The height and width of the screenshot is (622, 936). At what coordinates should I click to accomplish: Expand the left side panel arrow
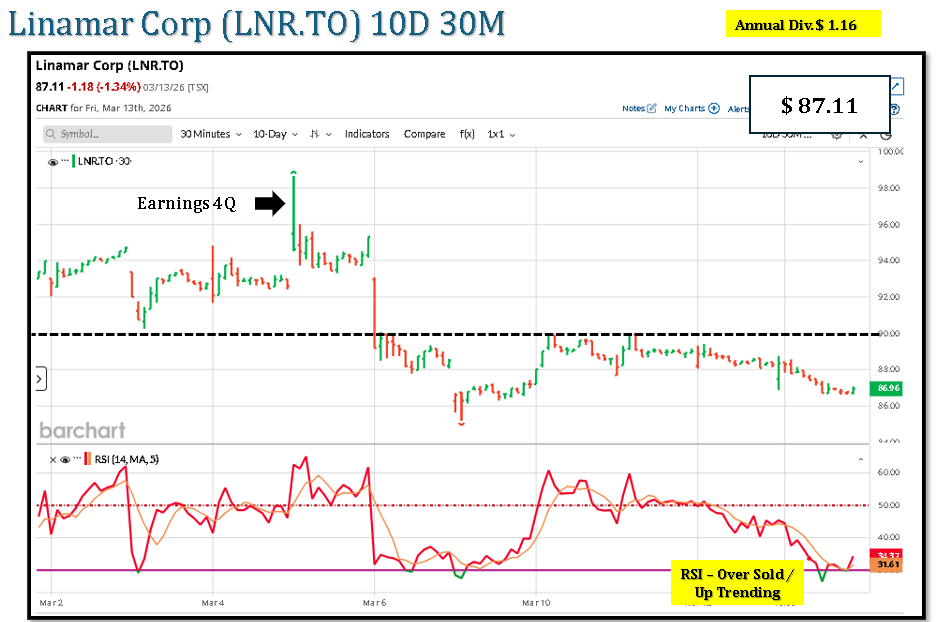[x=40, y=379]
